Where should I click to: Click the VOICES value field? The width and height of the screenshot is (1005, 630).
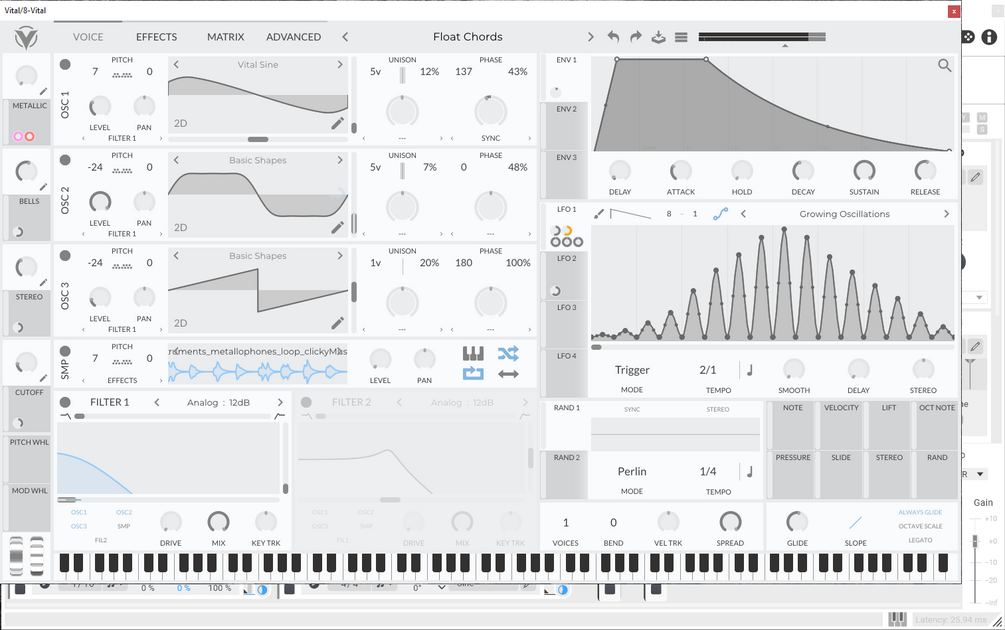coord(565,523)
